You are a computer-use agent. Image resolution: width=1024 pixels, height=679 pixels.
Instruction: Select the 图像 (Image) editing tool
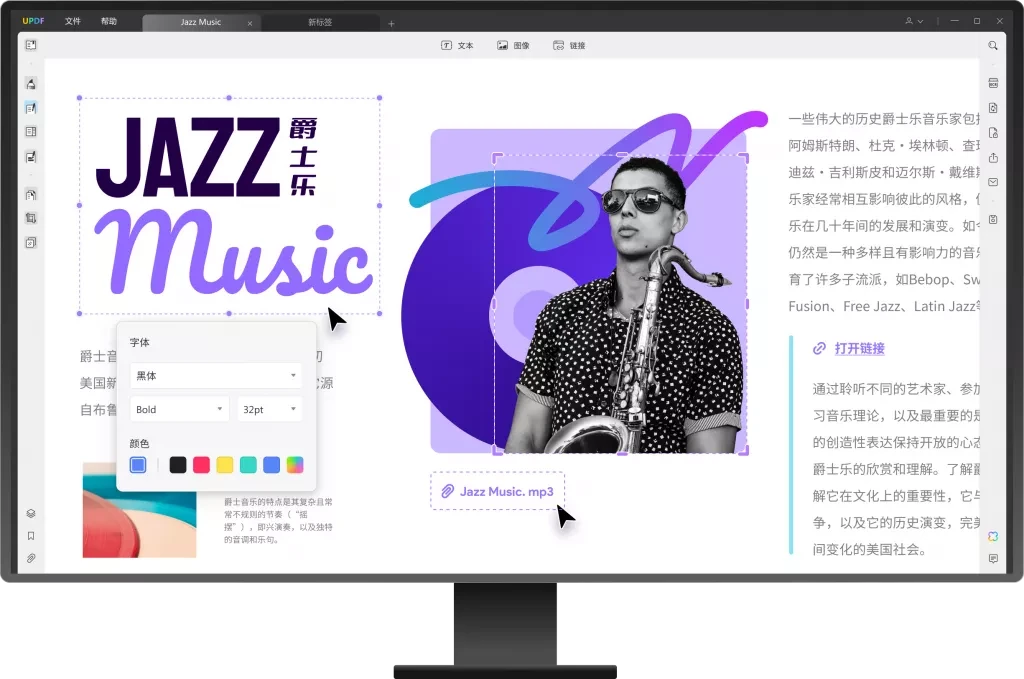pos(513,45)
